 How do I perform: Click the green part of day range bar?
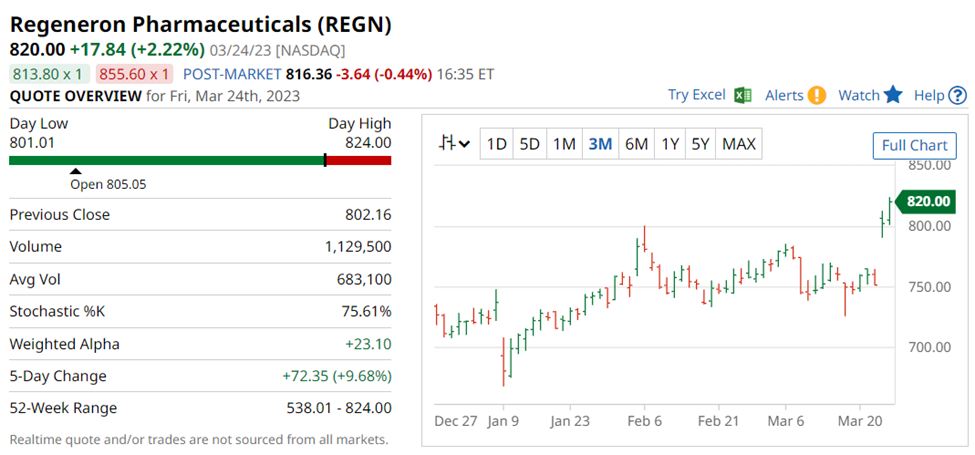point(167,160)
